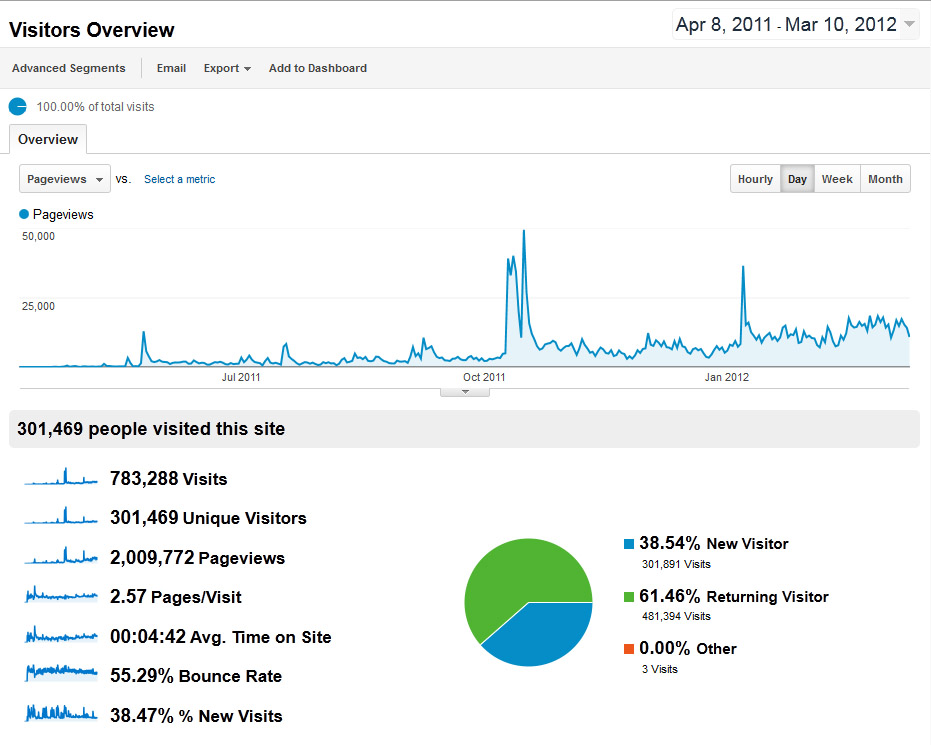Switch graph granularity to Hourly
Screen dimensions: 931x745
coord(755,179)
